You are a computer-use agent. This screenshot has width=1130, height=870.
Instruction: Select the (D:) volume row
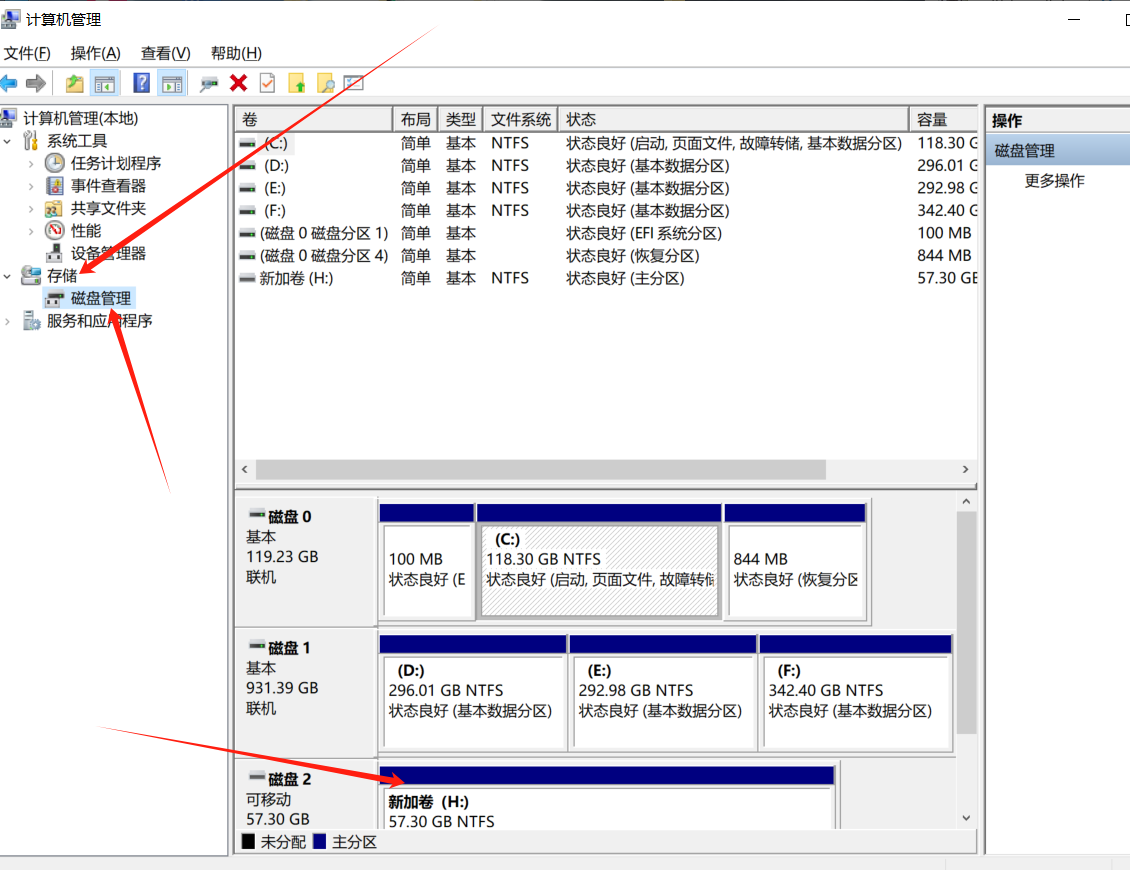[x=606, y=166]
